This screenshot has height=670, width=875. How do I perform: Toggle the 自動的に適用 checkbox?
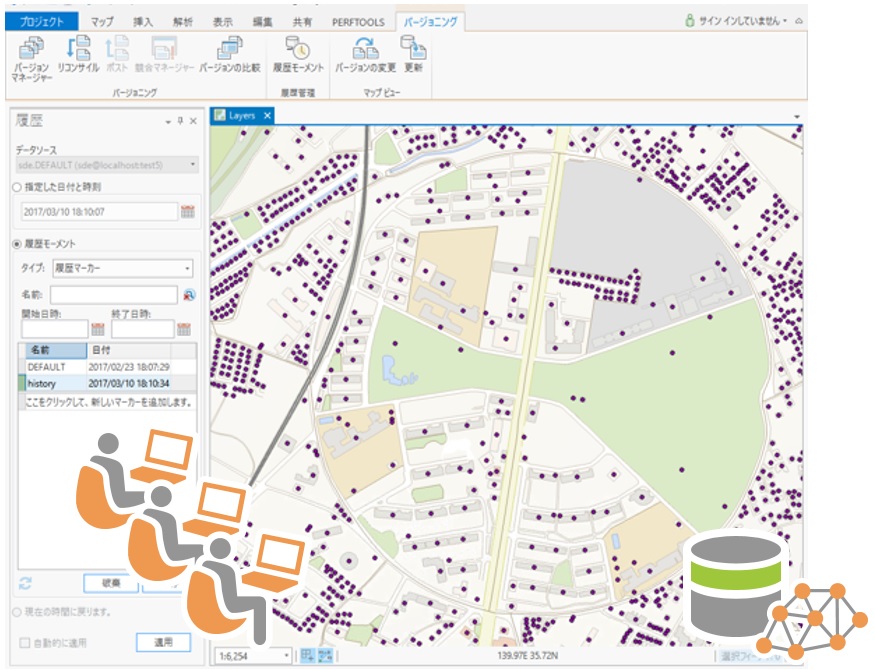[25, 643]
